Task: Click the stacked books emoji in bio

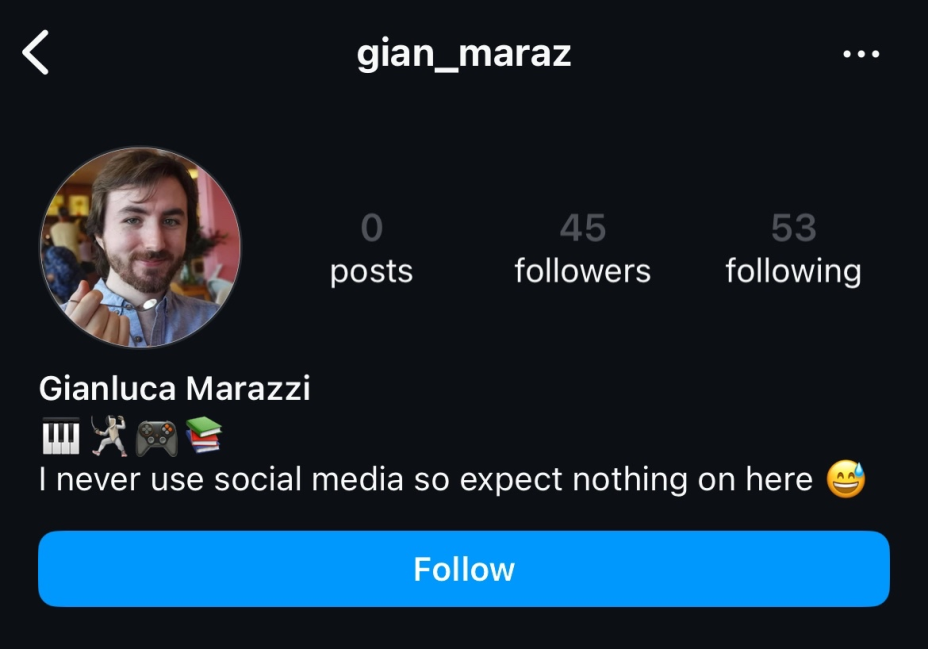Action: coord(204,435)
